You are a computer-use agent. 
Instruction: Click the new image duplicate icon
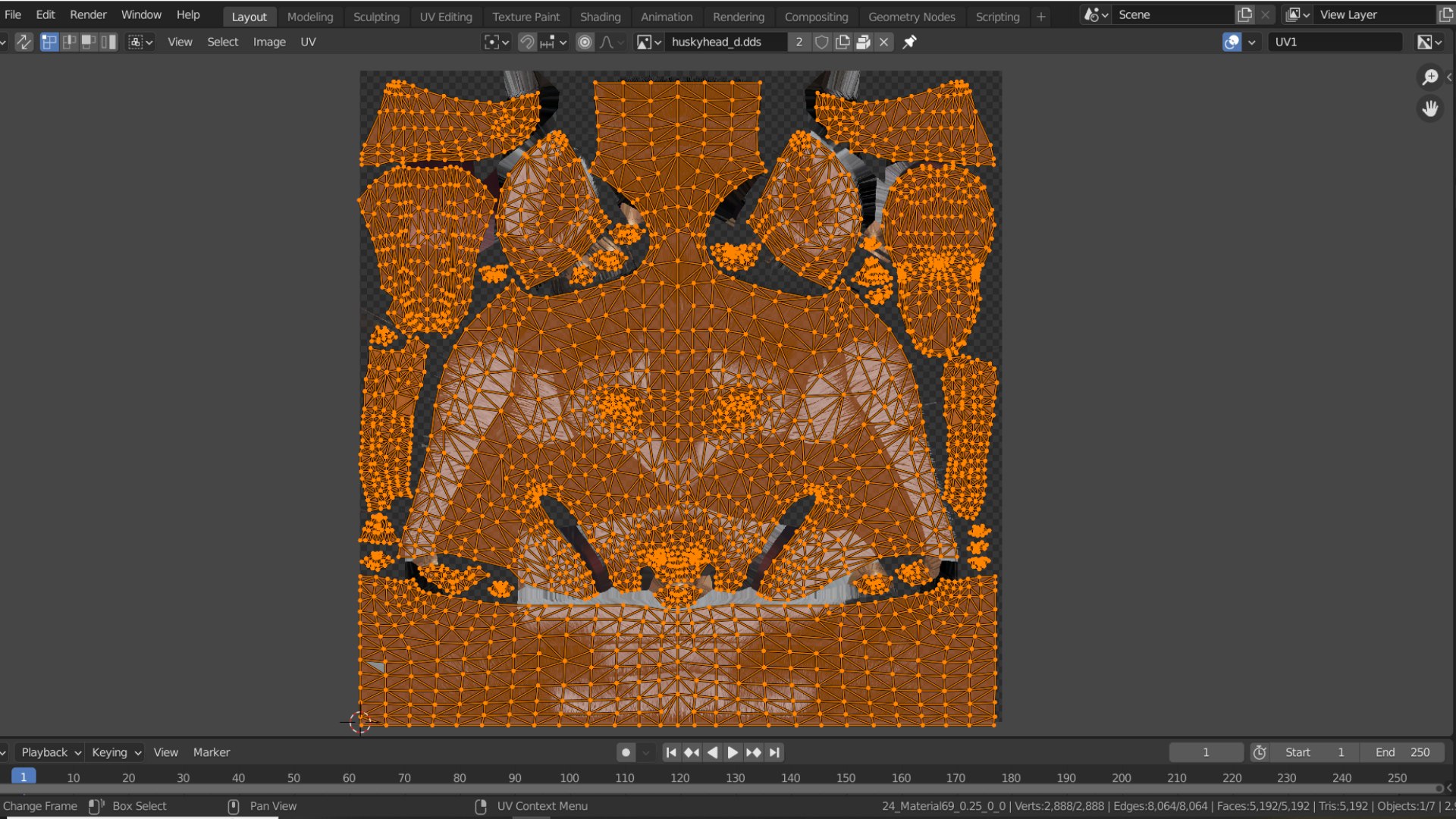tap(843, 42)
